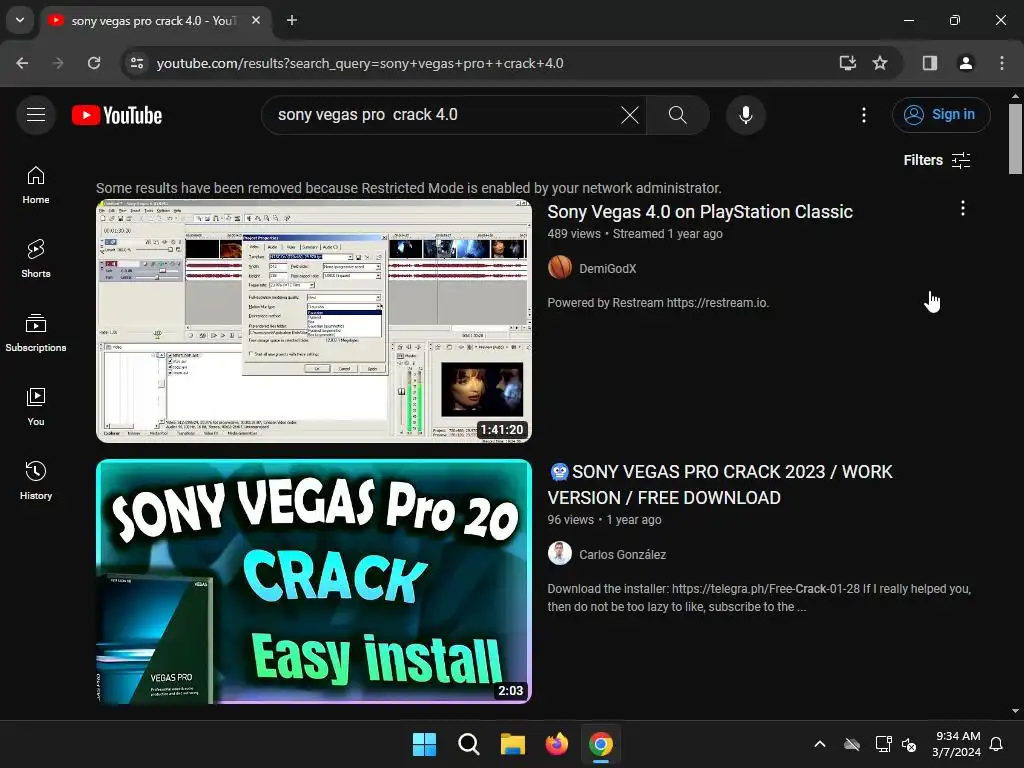Start voice search with microphone icon

(746, 115)
